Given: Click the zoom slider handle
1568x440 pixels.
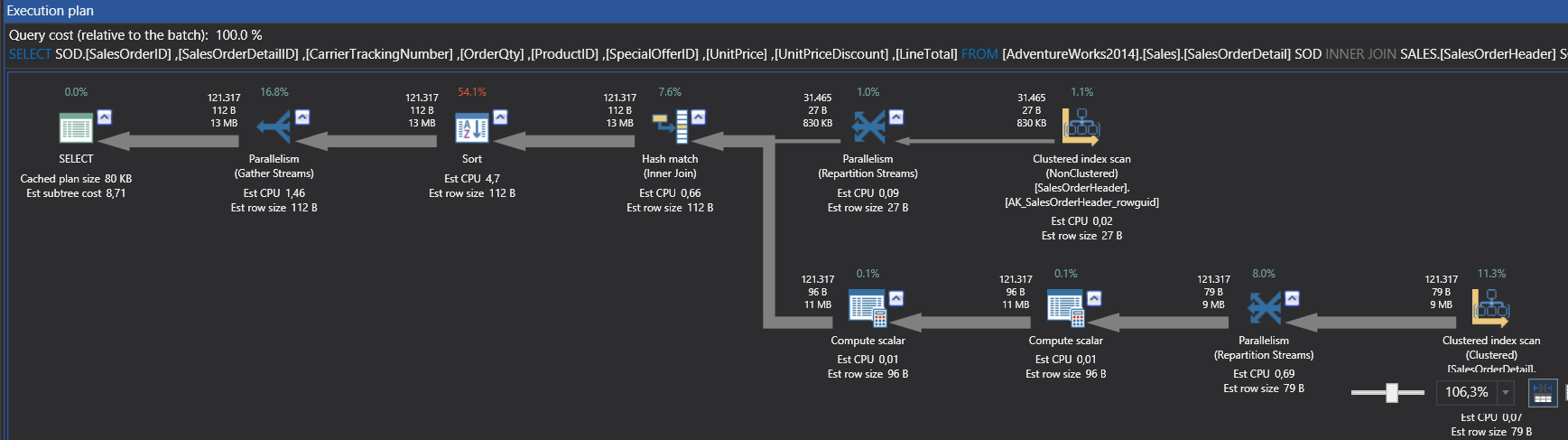Looking at the screenshot, I should [x=1392, y=392].
